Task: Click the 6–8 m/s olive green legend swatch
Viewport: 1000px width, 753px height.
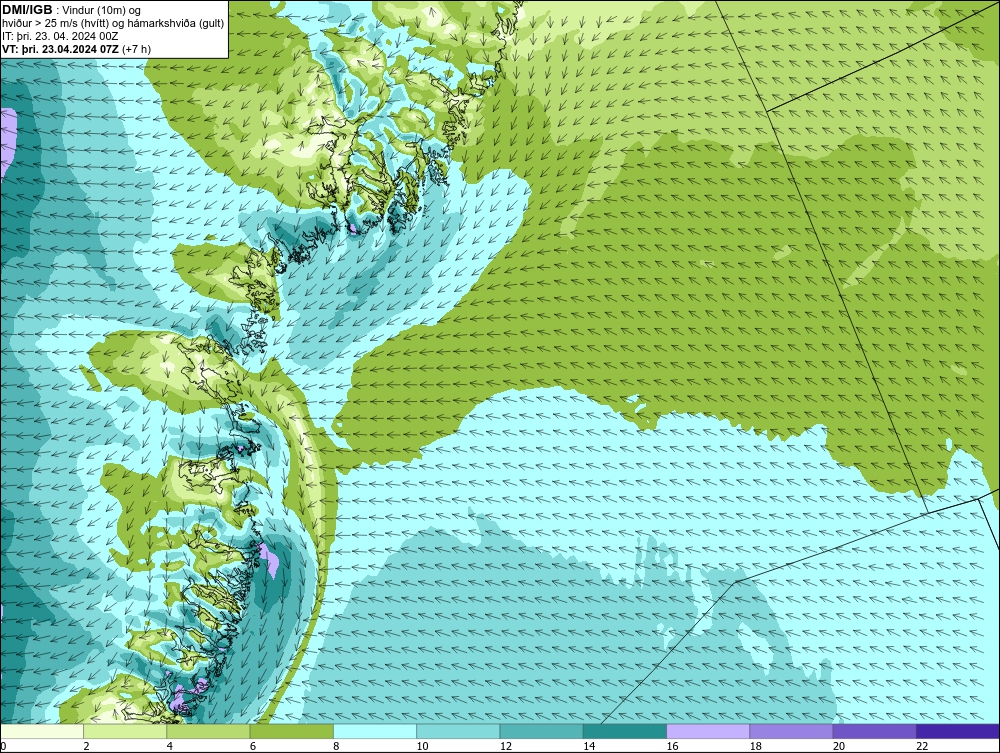Action: click(291, 731)
